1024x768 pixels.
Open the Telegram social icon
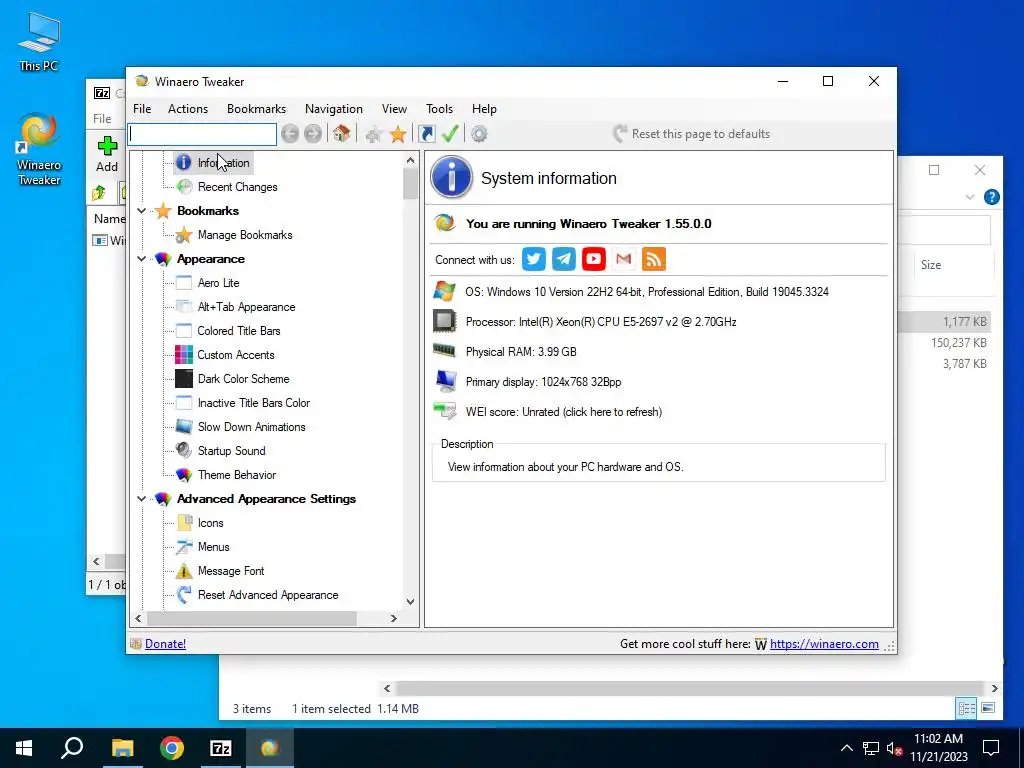coord(564,259)
